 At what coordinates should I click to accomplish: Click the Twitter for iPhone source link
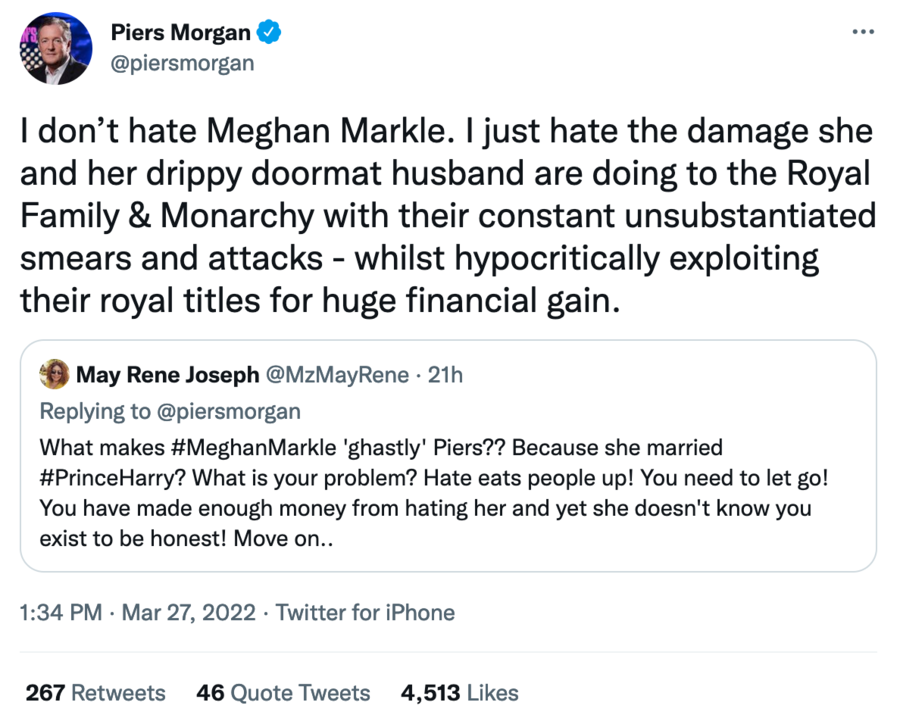point(365,612)
